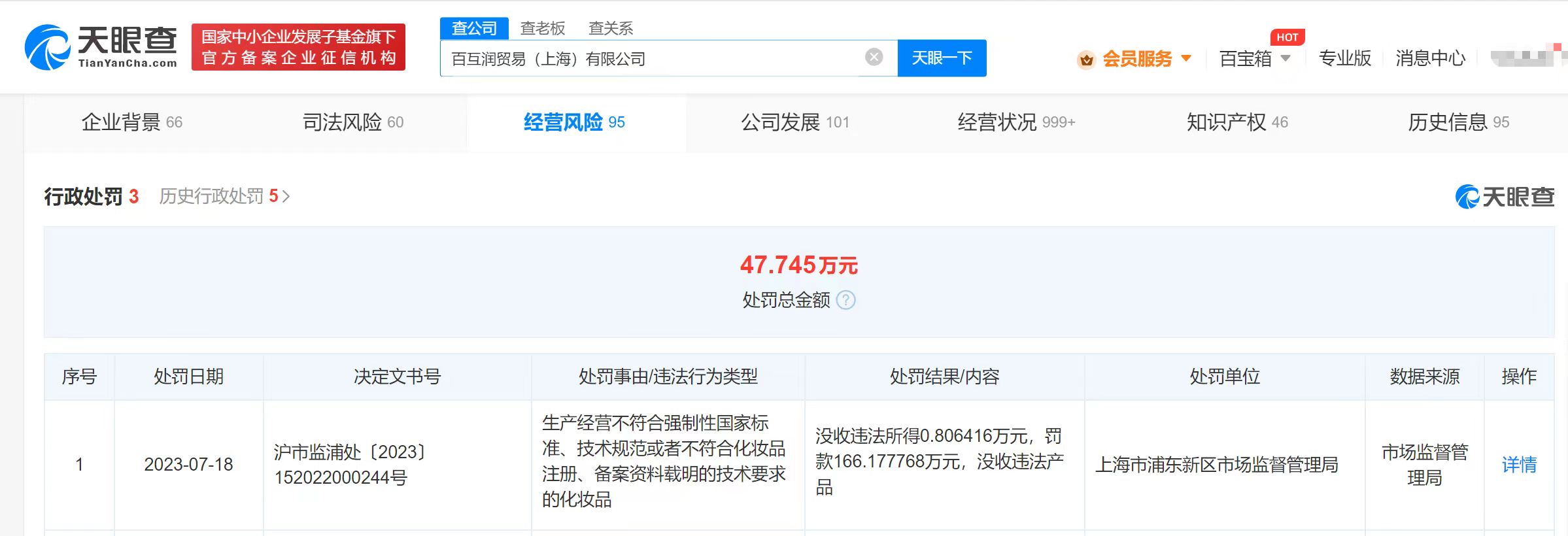The height and width of the screenshot is (536, 1568).
Task: Click the TianYanCha logo in header
Action: click(101, 47)
